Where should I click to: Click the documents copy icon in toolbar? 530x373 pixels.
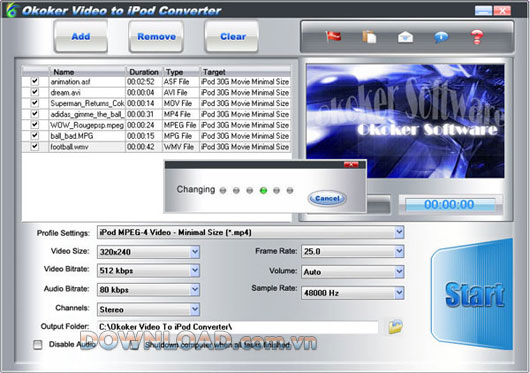point(369,36)
